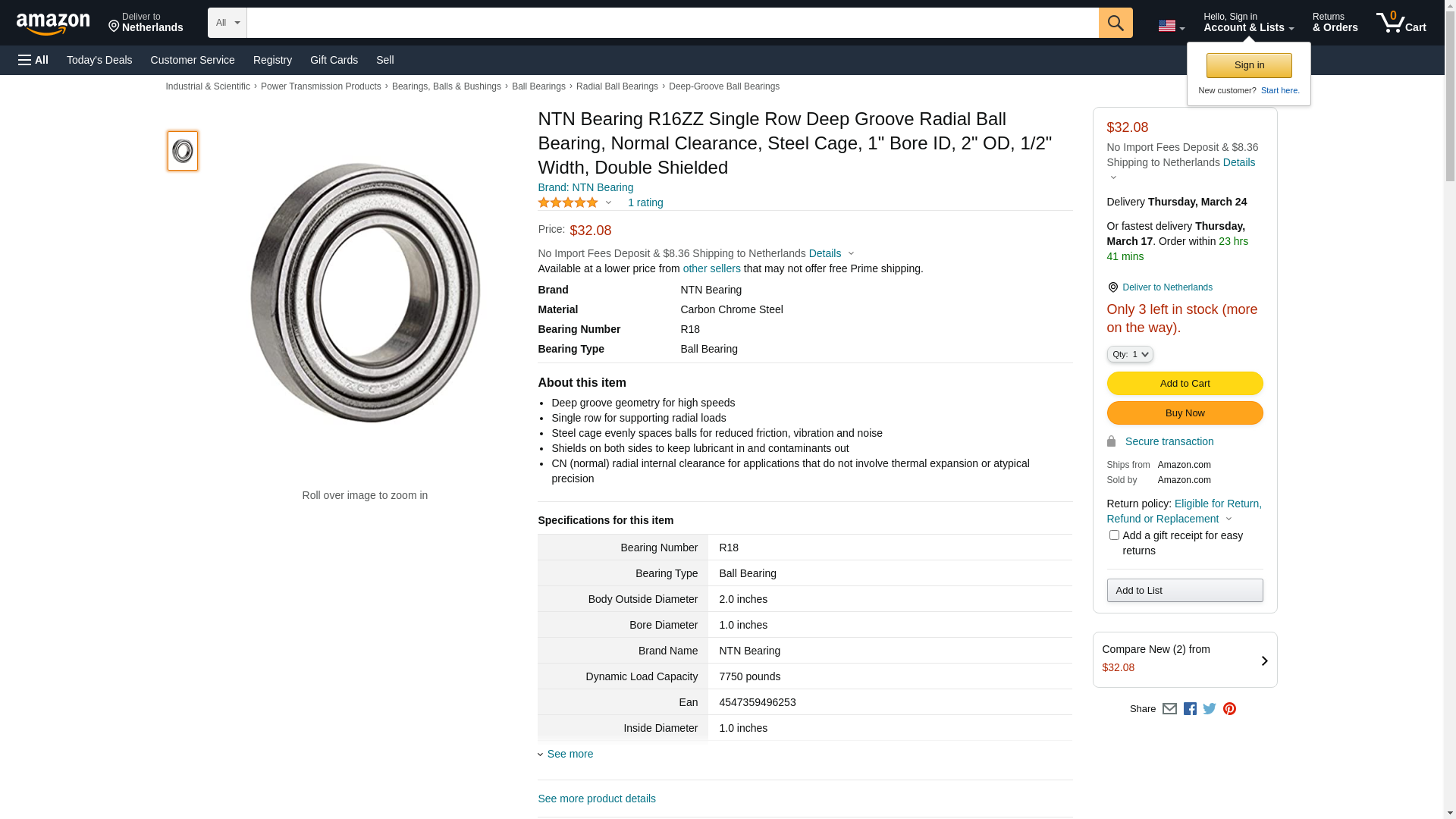Go to Today's Deals
The image size is (1456, 819).
click(x=99, y=60)
